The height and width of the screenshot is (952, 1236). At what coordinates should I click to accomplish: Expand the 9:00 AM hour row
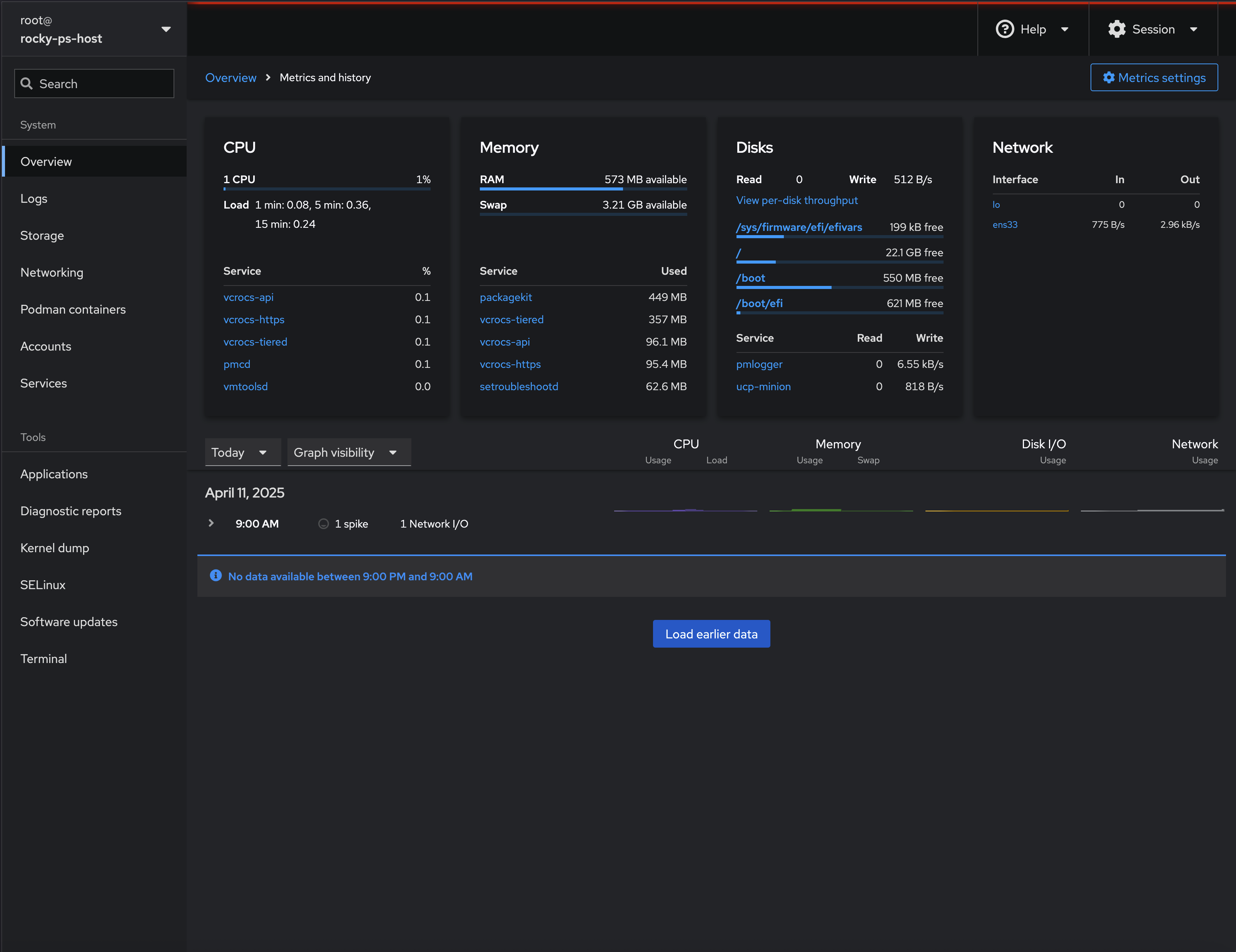[211, 524]
